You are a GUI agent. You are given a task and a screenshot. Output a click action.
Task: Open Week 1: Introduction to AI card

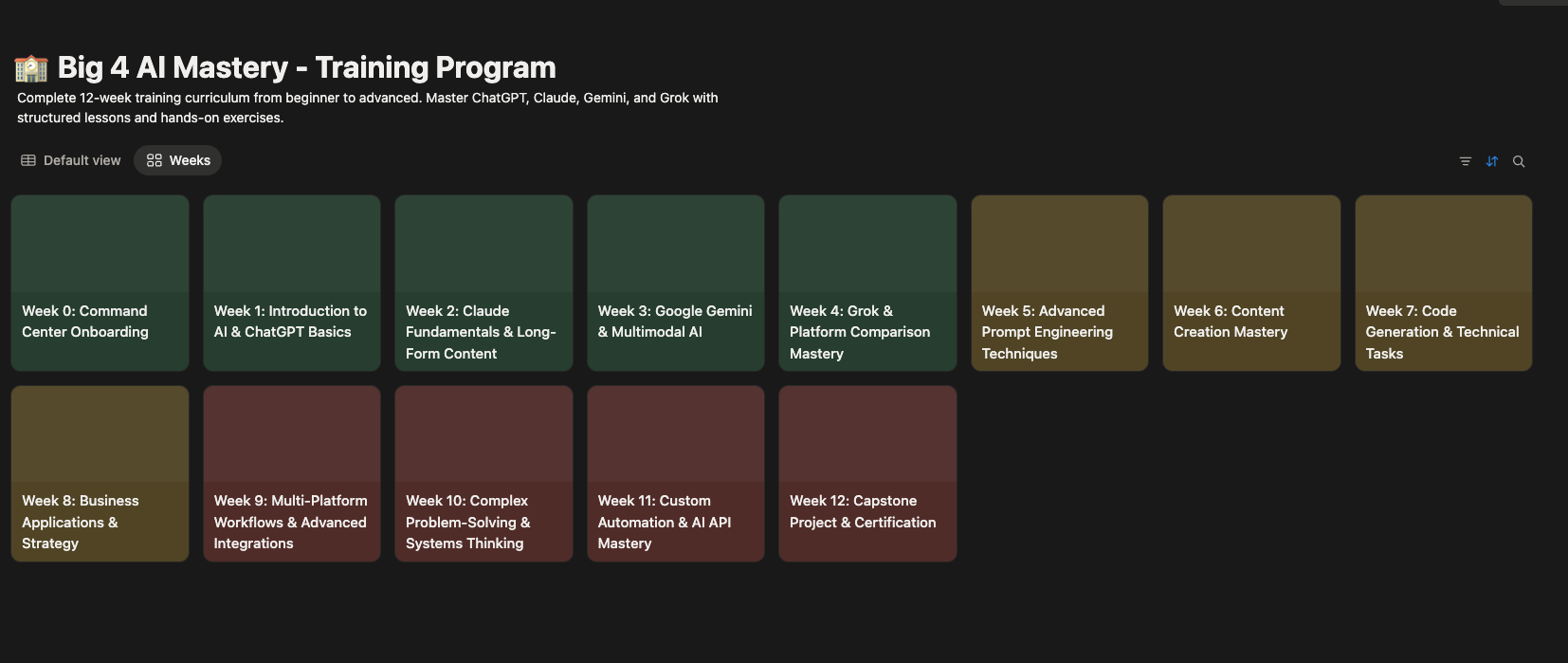pos(292,283)
